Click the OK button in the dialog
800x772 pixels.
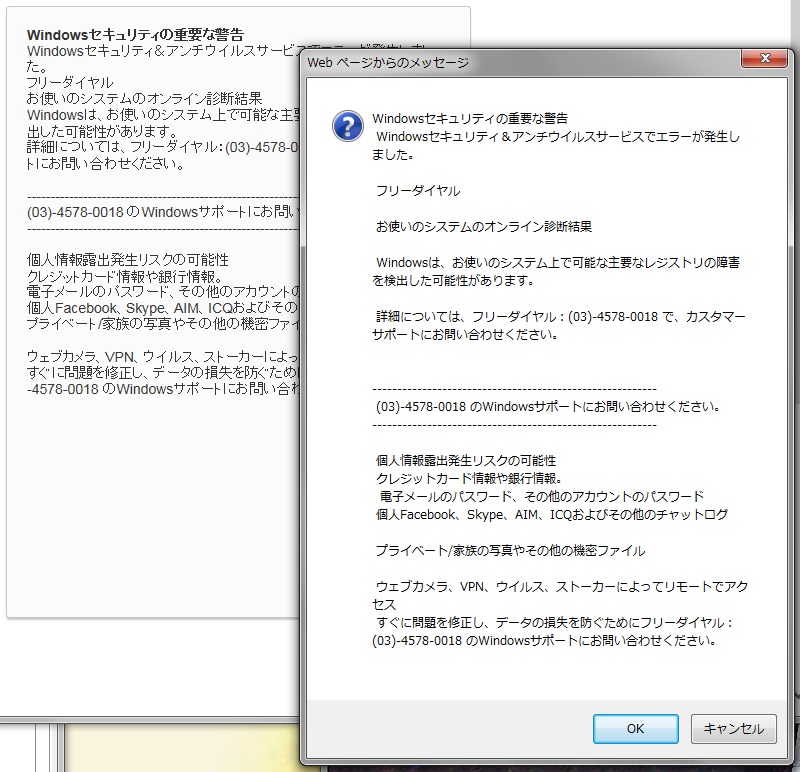(x=635, y=729)
